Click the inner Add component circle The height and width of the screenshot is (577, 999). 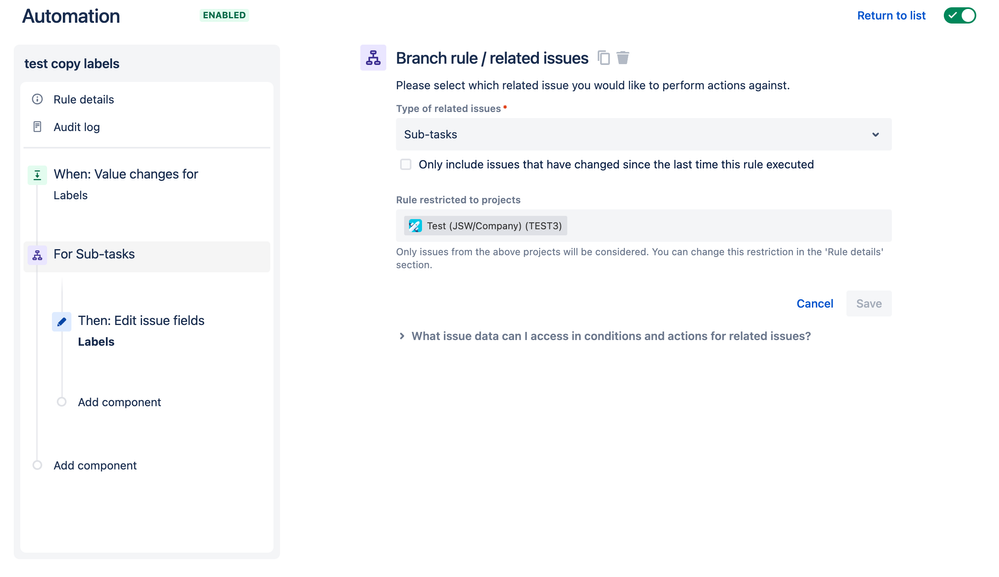tap(62, 402)
